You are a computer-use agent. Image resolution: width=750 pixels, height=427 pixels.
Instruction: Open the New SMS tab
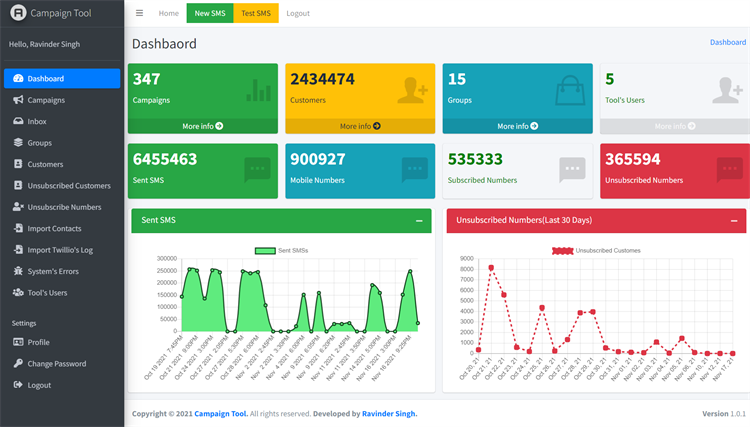(x=210, y=13)
